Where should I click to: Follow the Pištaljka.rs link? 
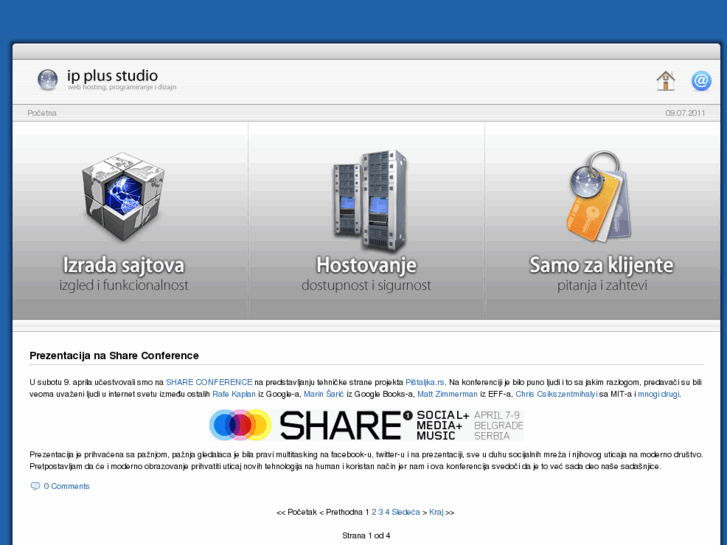425,382
